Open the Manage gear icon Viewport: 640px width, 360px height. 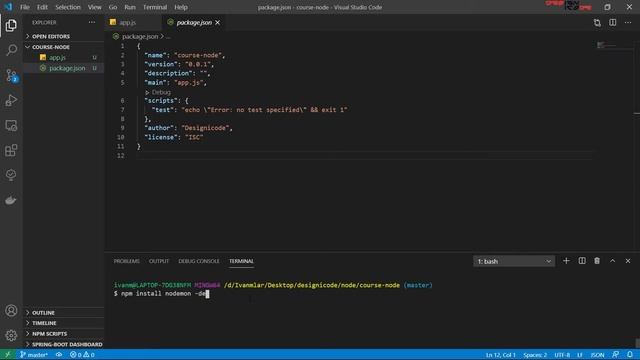[x=11, y=336]
